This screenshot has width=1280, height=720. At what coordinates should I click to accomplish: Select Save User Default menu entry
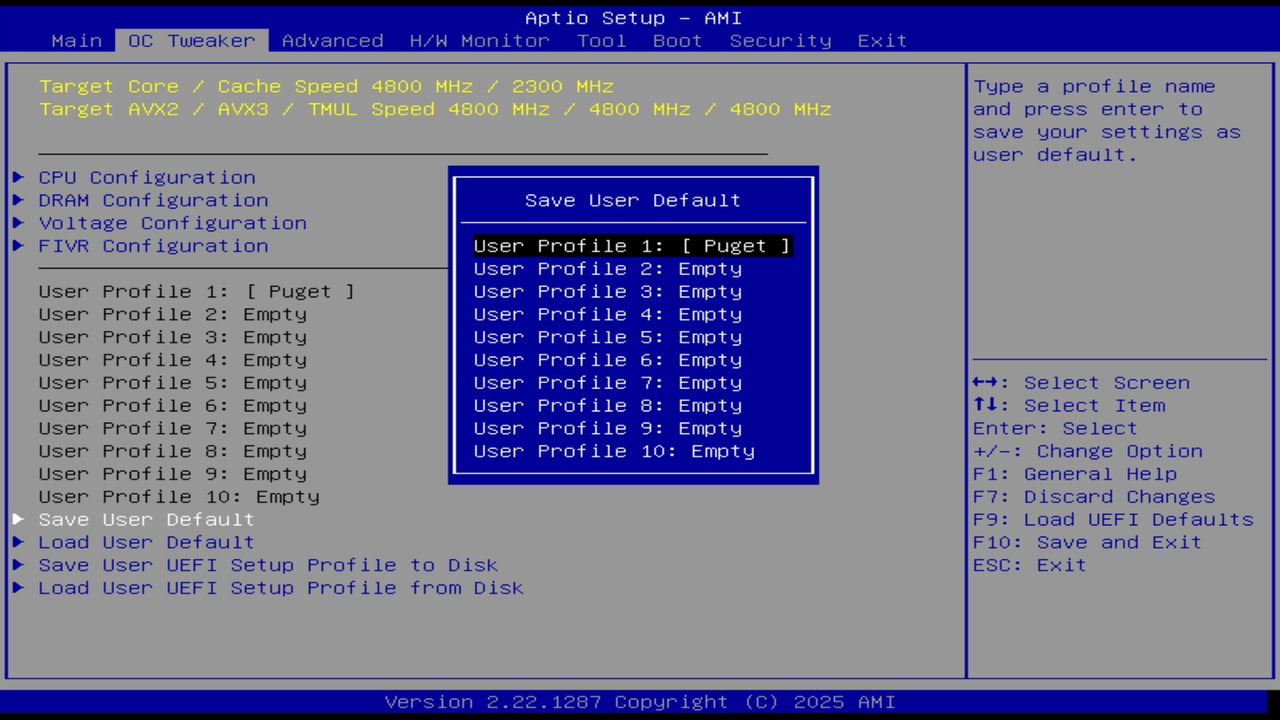147,519
